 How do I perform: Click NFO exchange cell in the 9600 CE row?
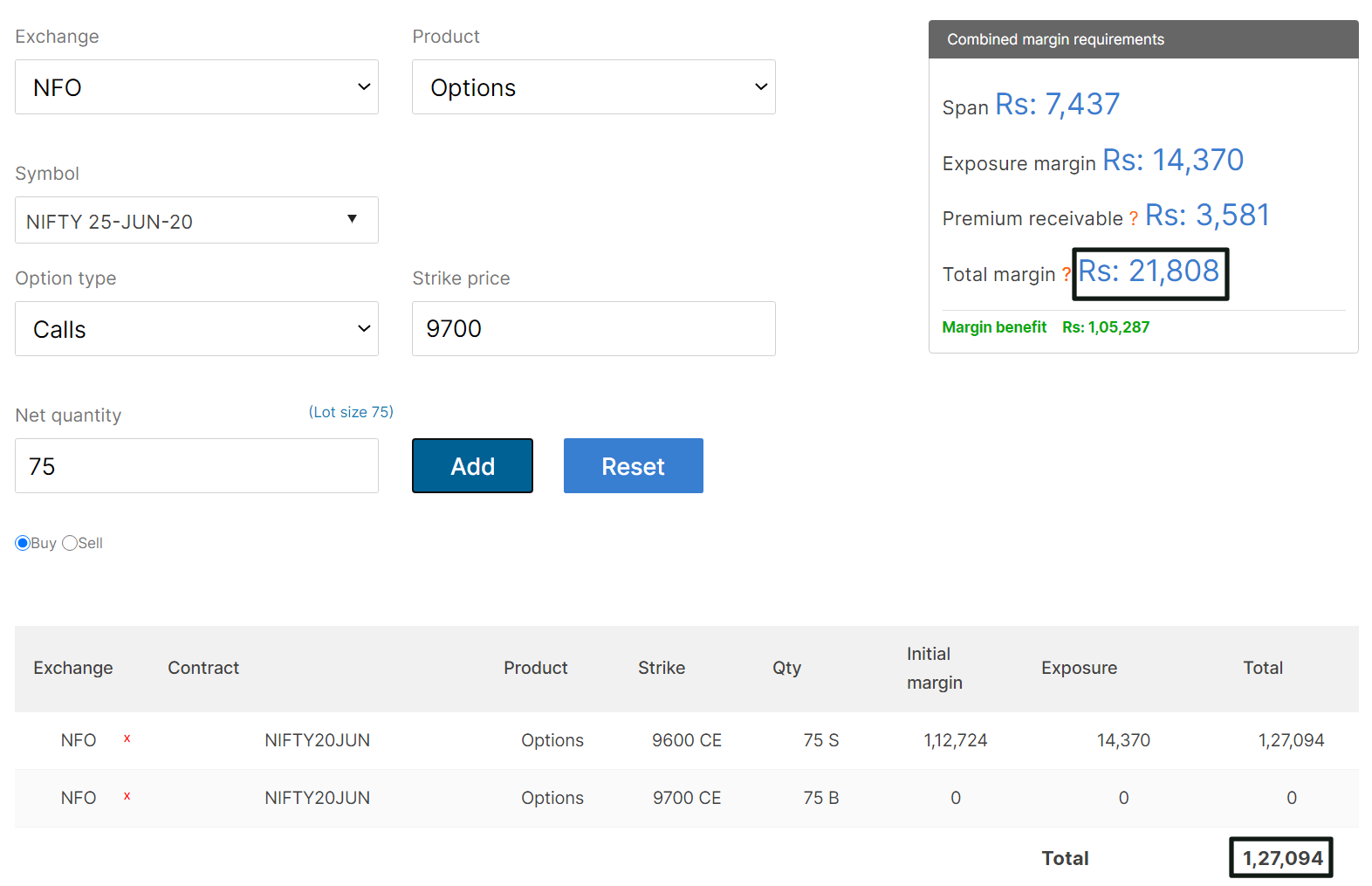(79, 740)
